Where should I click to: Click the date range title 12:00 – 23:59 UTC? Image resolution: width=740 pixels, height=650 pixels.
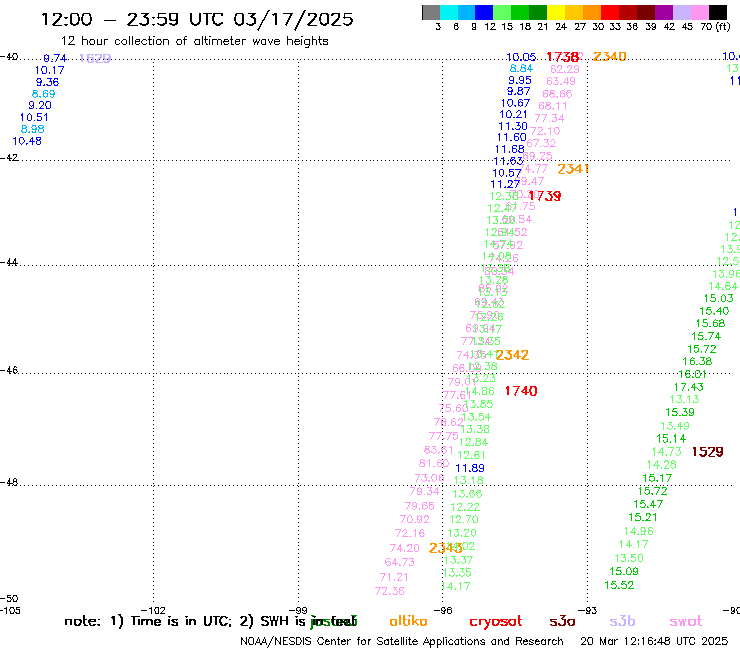point(197,19)
